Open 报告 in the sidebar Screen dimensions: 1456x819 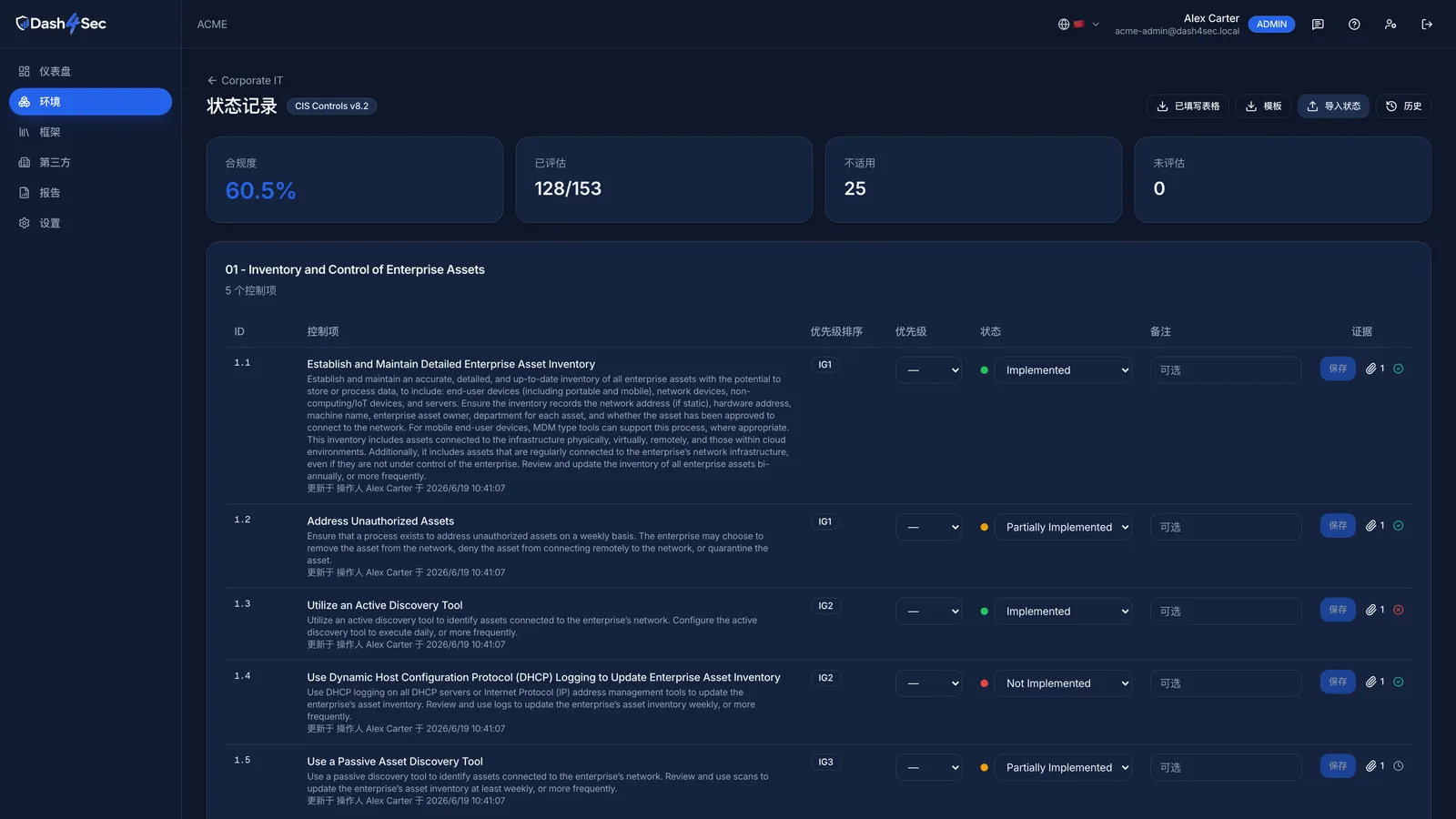[x=90, y=193]
